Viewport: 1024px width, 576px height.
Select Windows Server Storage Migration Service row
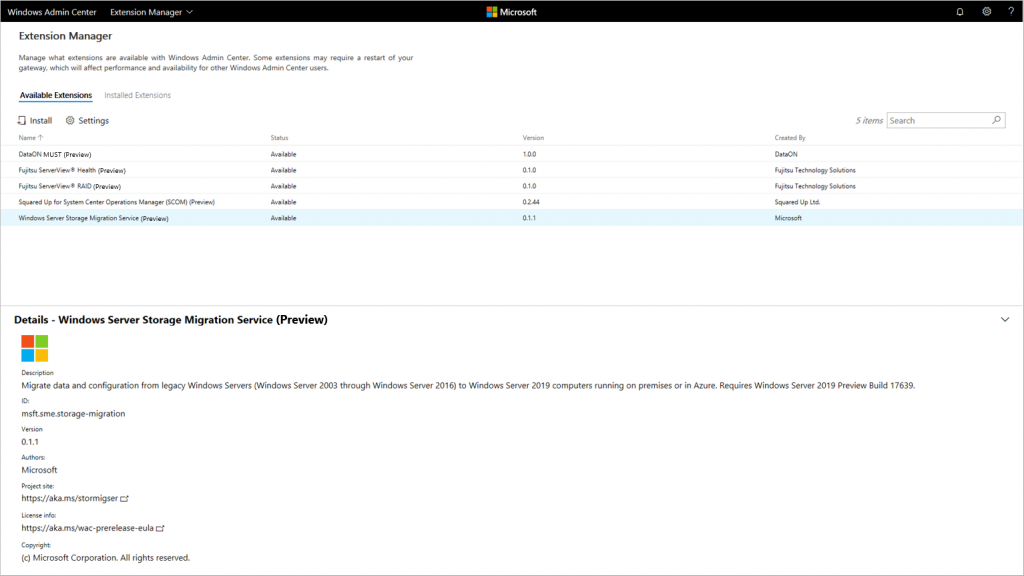coord(512,218)
